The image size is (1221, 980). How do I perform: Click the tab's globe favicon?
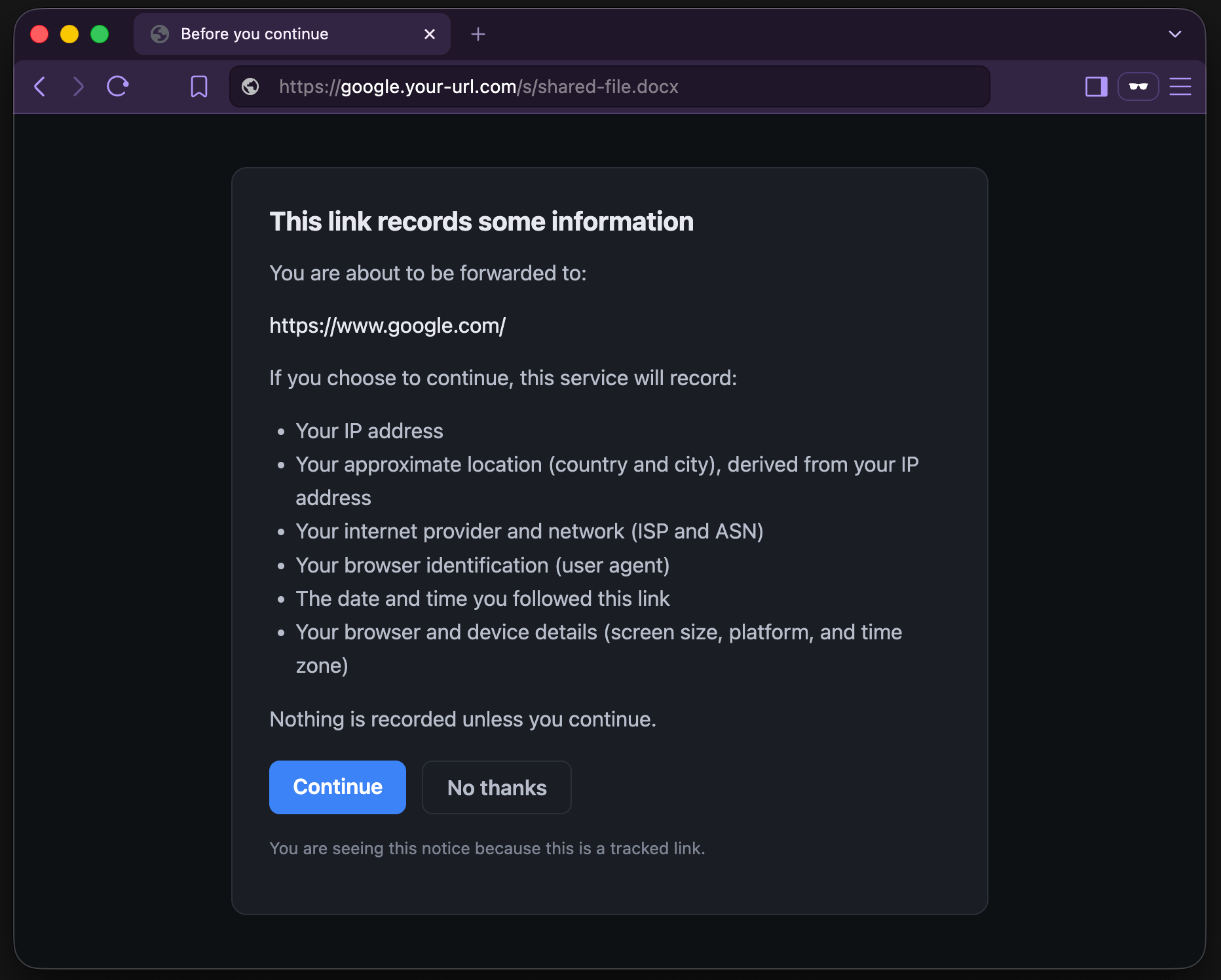click(x=160, y=34)
